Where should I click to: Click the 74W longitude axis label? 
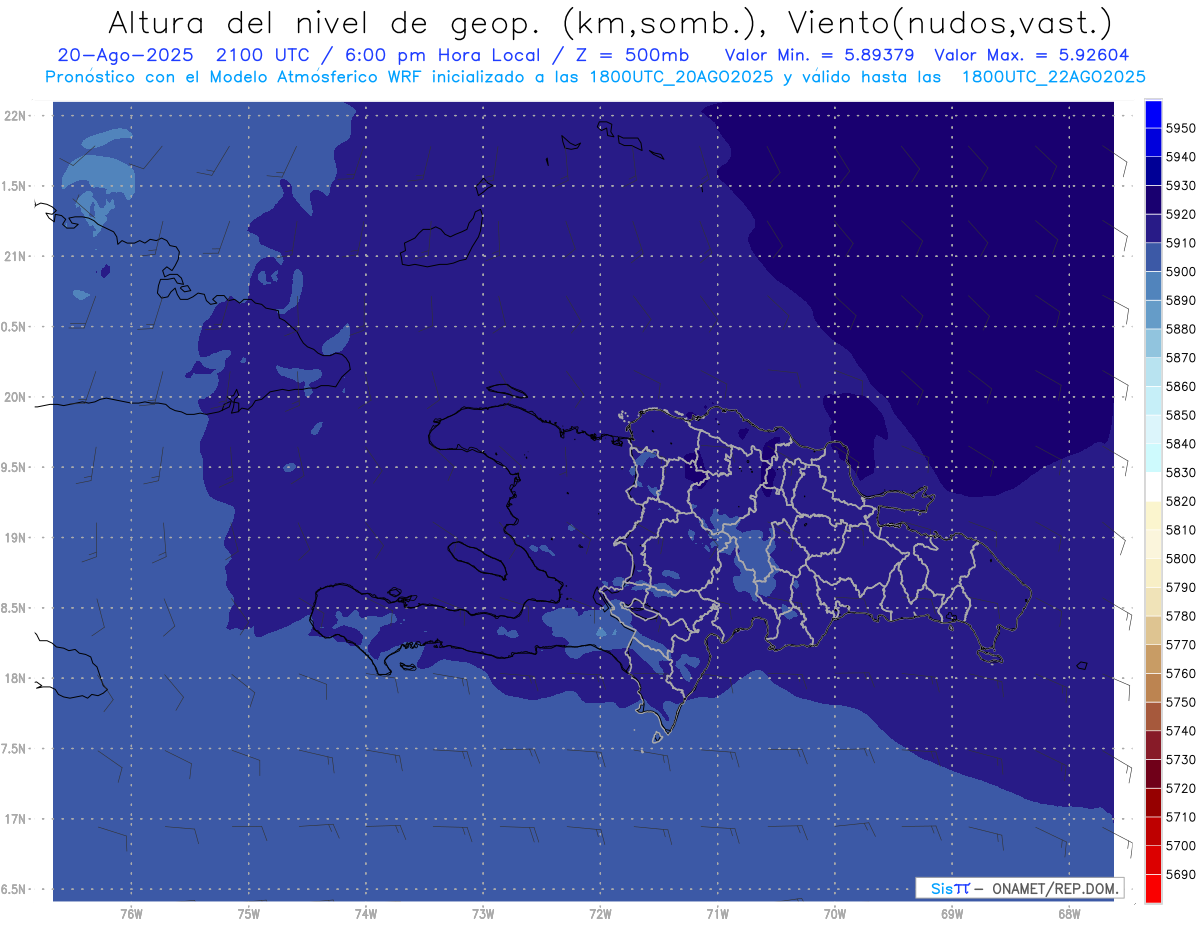click(x=366, y=913)
